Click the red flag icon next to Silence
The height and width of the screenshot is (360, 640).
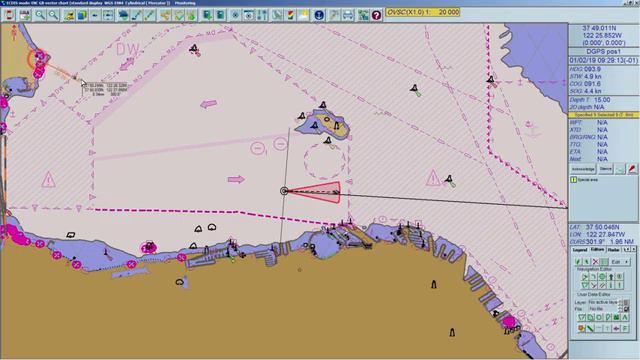point(632,169)
